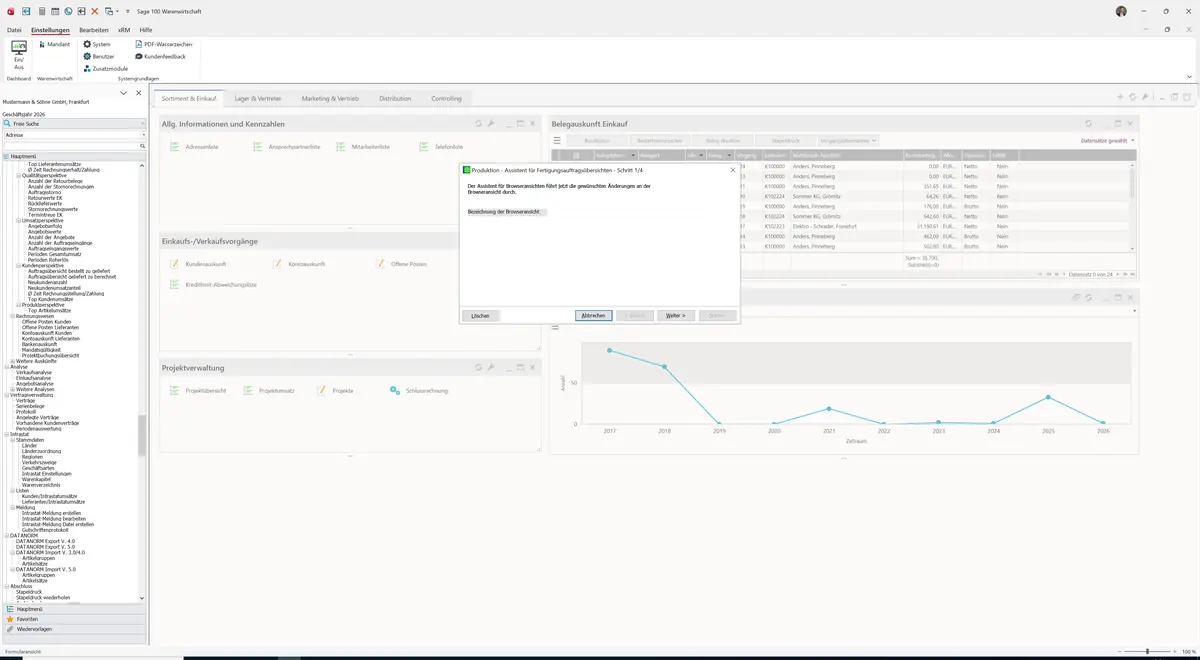Open Projektübersicht shortcut

pyautogui.click(x=198, y=390)
